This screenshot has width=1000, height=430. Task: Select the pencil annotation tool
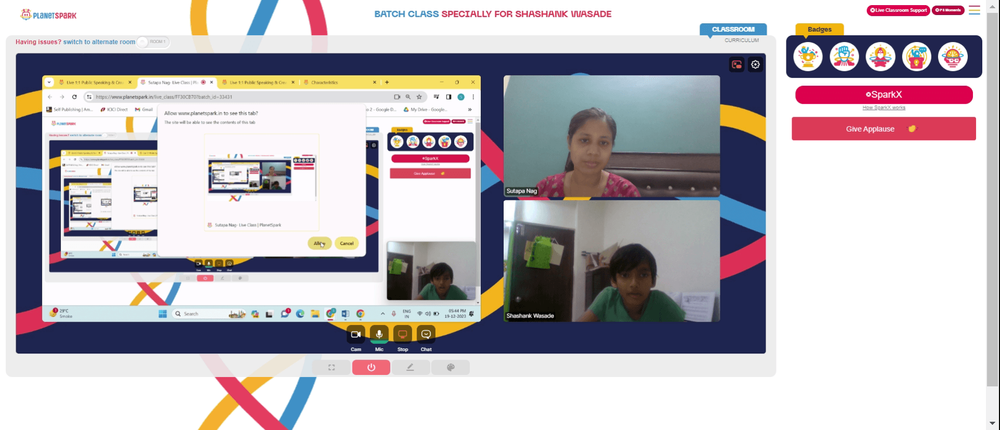pyautogui.click(x=411, y=367)
